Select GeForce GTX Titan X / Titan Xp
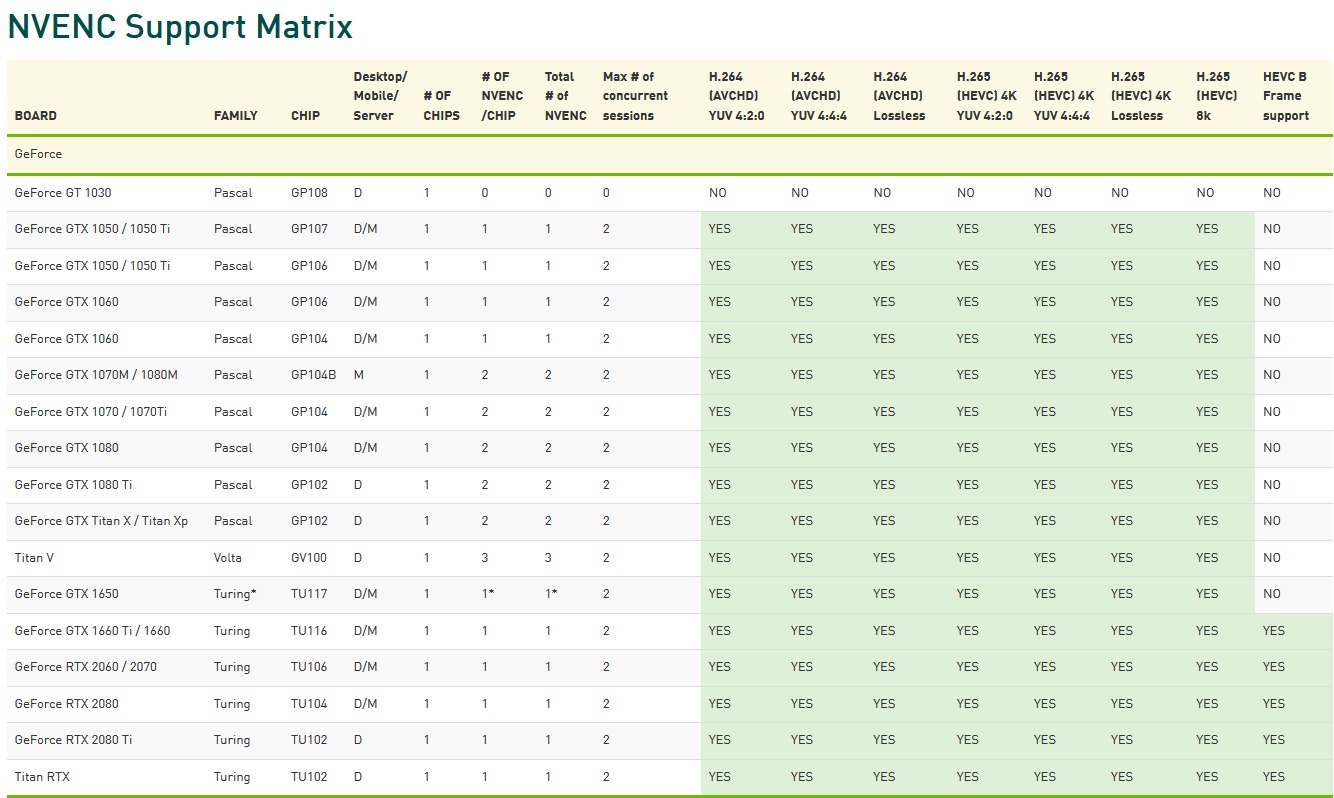The width and height of the screenshot is (1334, 798). (x=101, y=521)
